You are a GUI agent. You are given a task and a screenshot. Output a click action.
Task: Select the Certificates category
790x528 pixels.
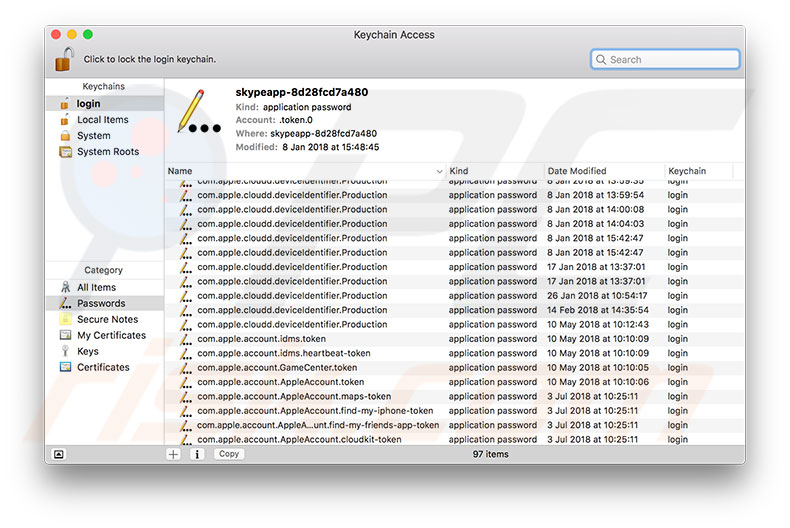[x=103, y=367]
